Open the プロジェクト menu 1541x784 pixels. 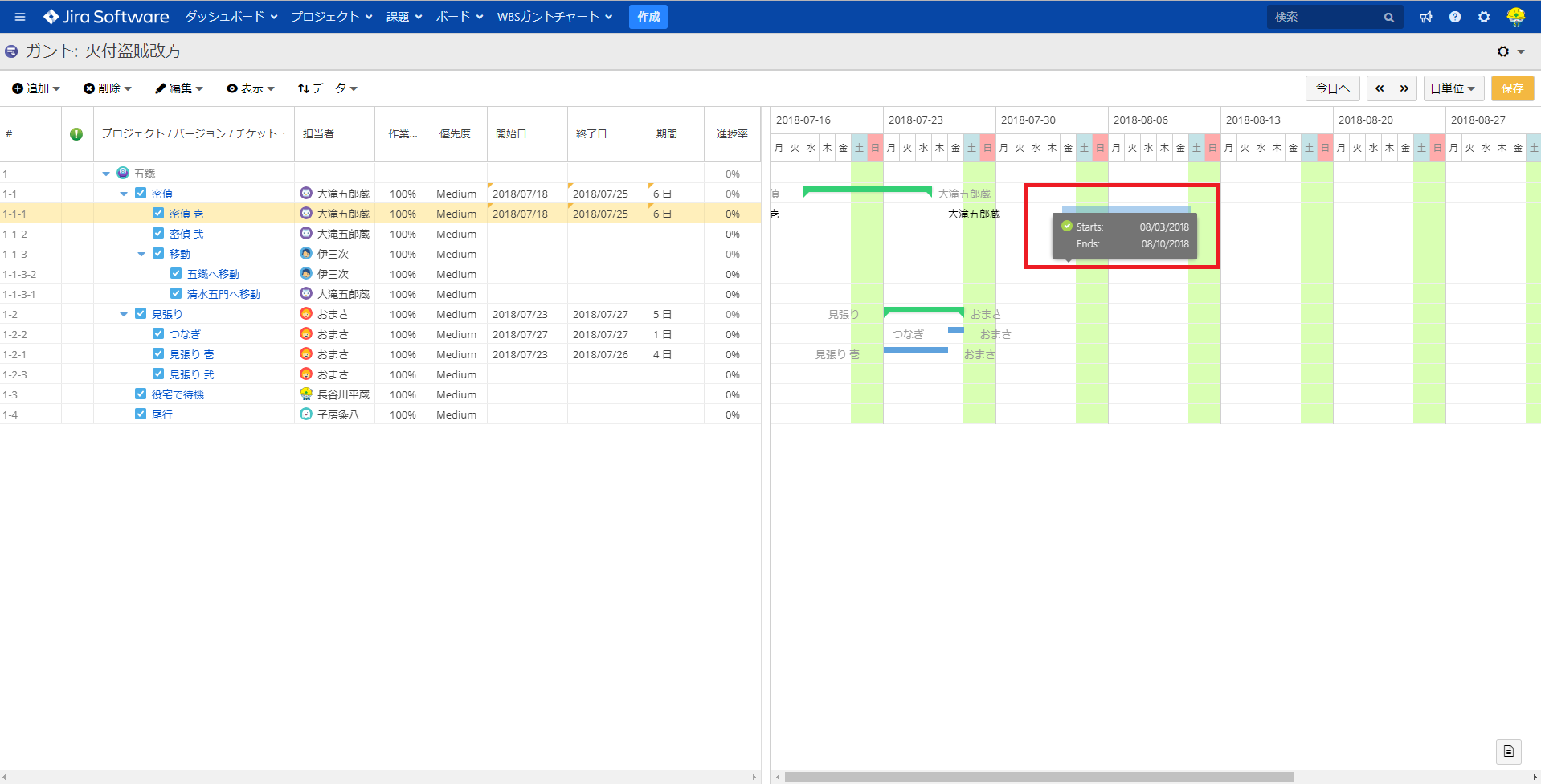click(x=332, y=17)
